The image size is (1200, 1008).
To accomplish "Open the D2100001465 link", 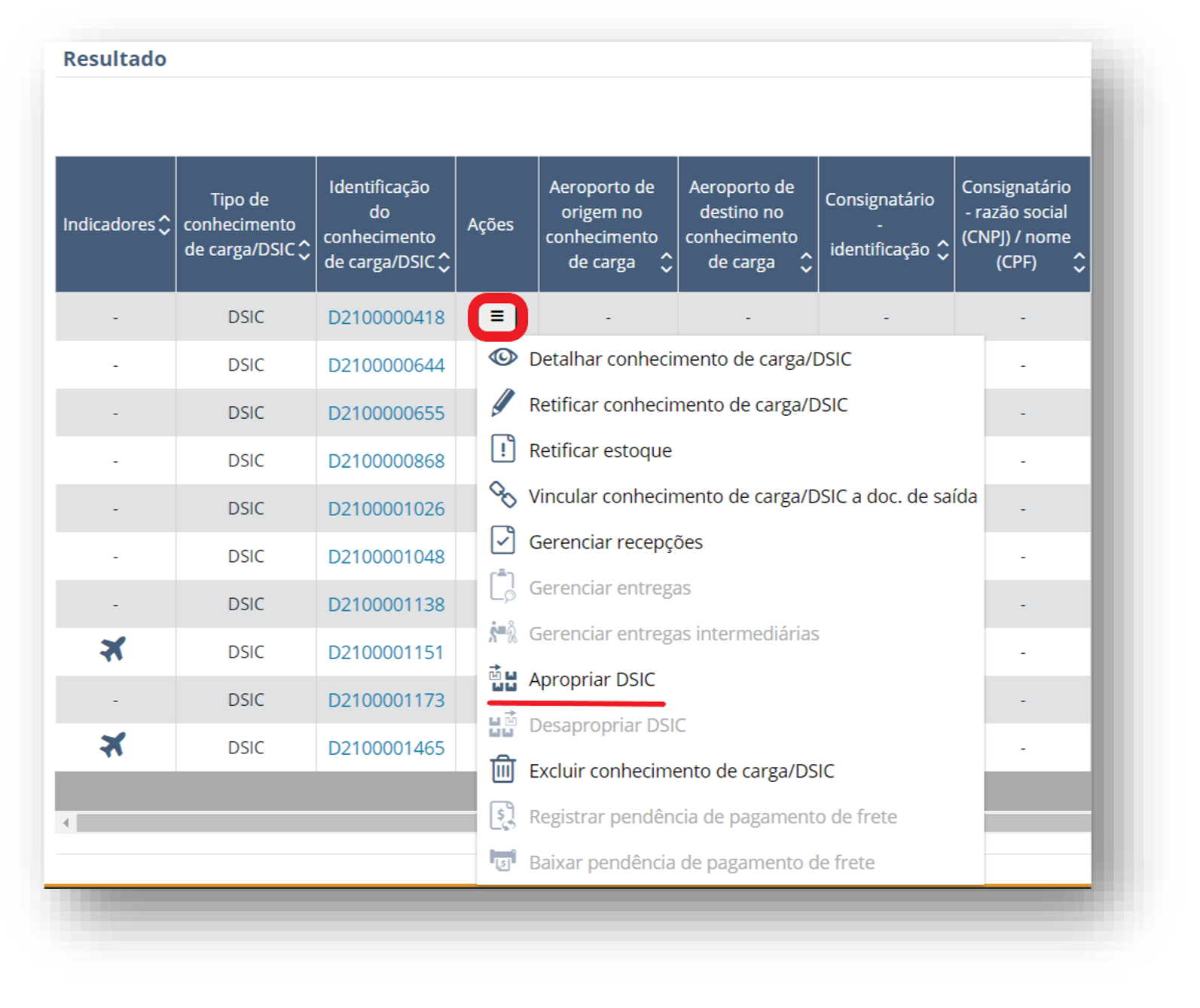I will [386, 748].
